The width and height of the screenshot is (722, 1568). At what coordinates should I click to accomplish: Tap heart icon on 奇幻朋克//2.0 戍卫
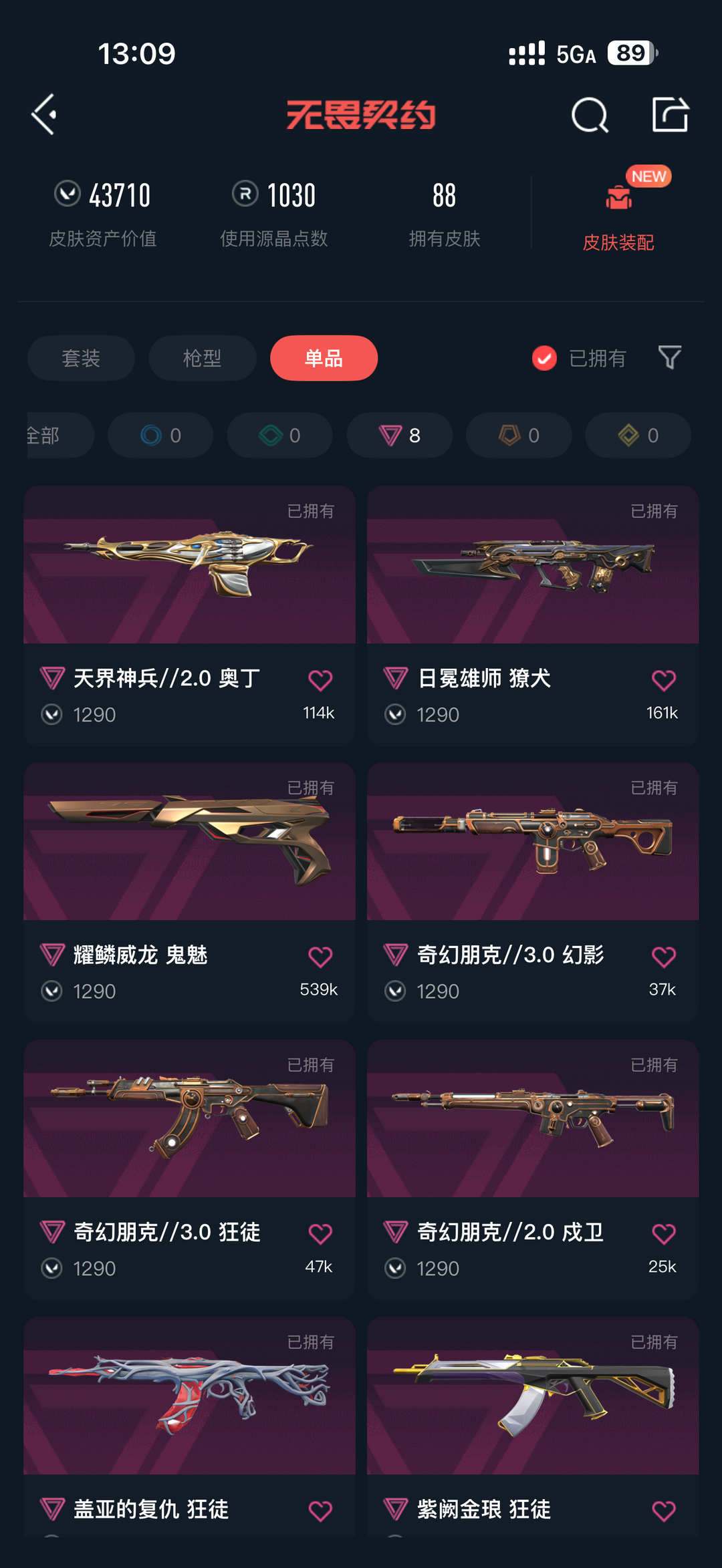(664, 1233)
